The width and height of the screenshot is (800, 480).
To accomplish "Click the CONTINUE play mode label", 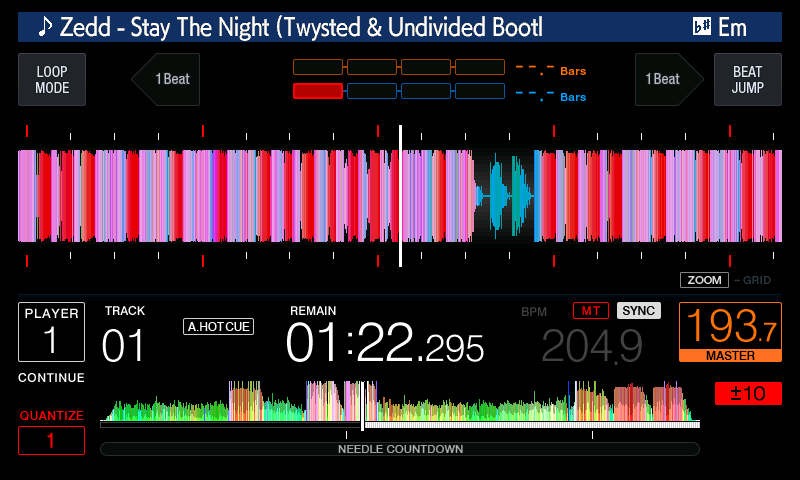I will 51,378.
